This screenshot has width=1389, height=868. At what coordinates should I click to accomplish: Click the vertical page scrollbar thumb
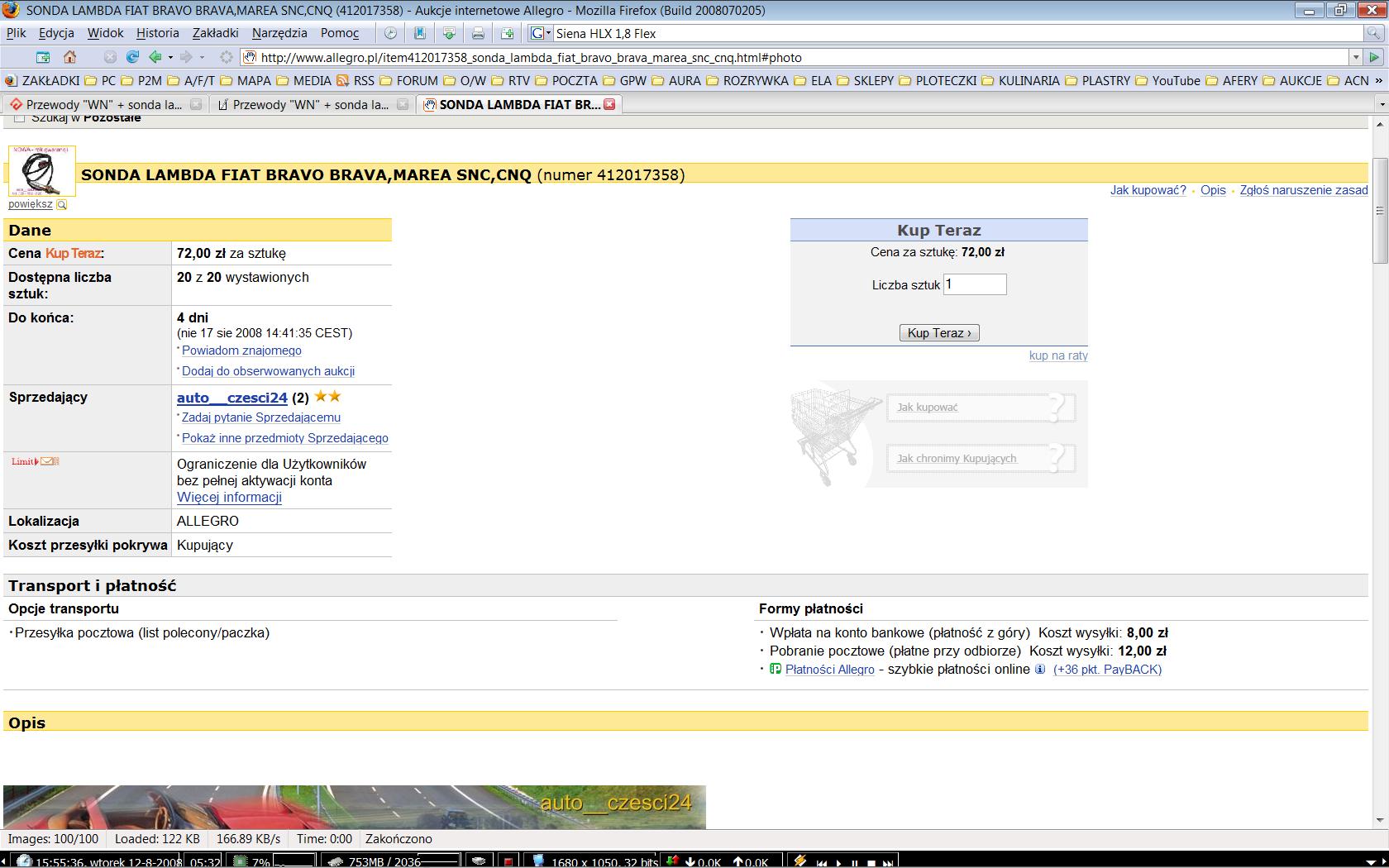1380,211
